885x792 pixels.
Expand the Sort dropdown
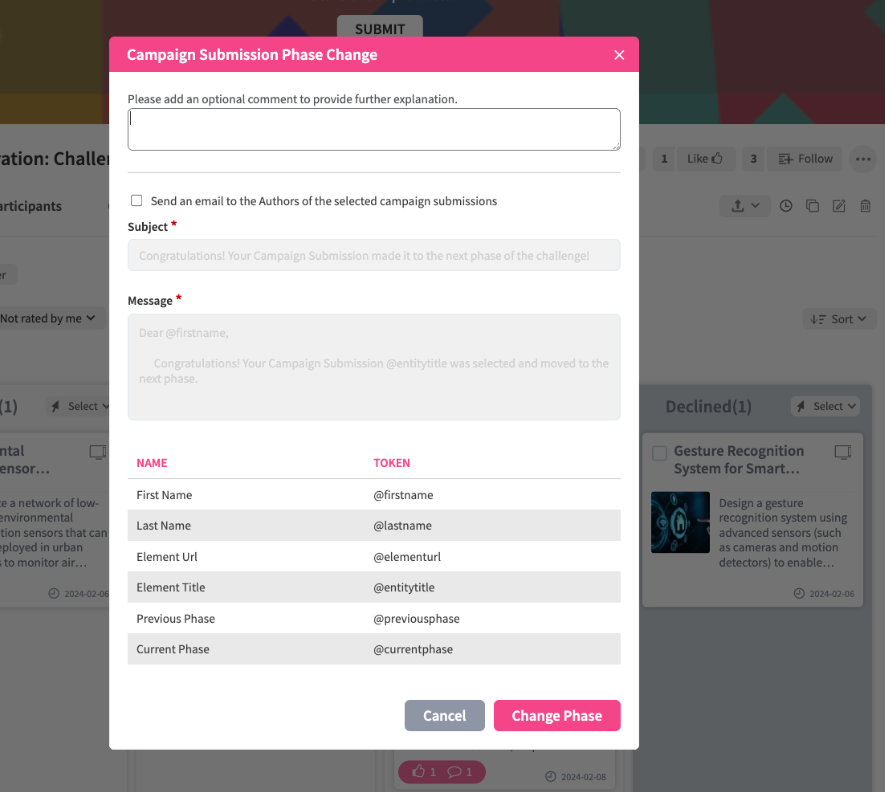840,319
